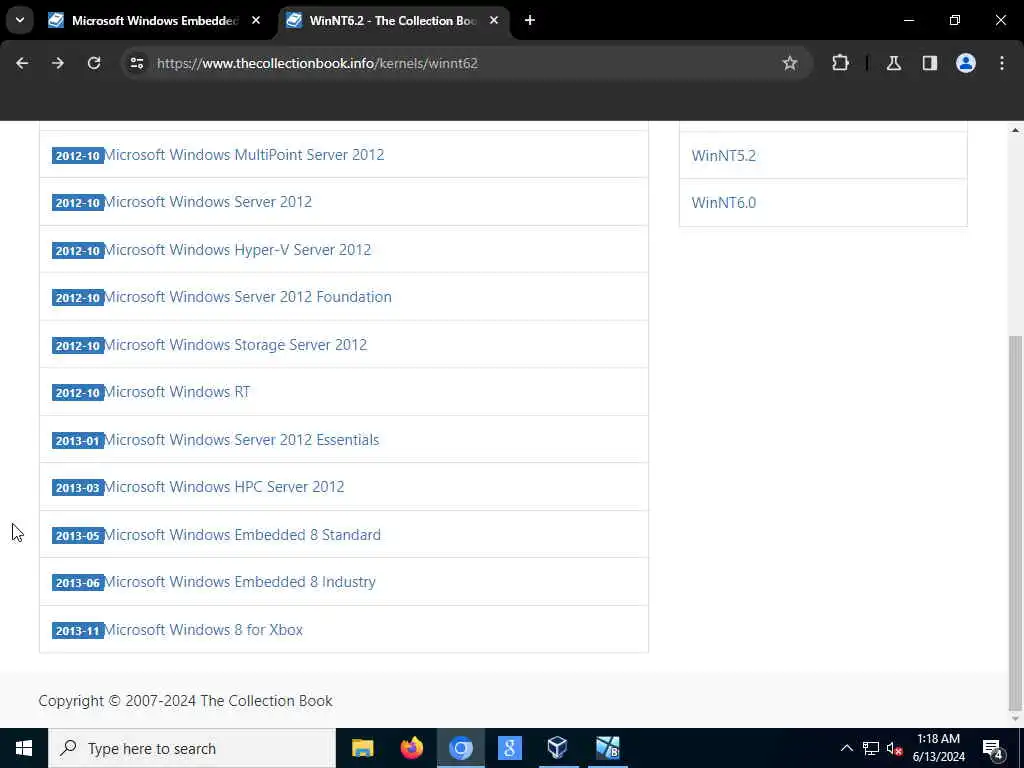Screen dimensions: 1024x768
Task: Open Microsoft Windows Server 2012 Essentials link
Action: 241,440
